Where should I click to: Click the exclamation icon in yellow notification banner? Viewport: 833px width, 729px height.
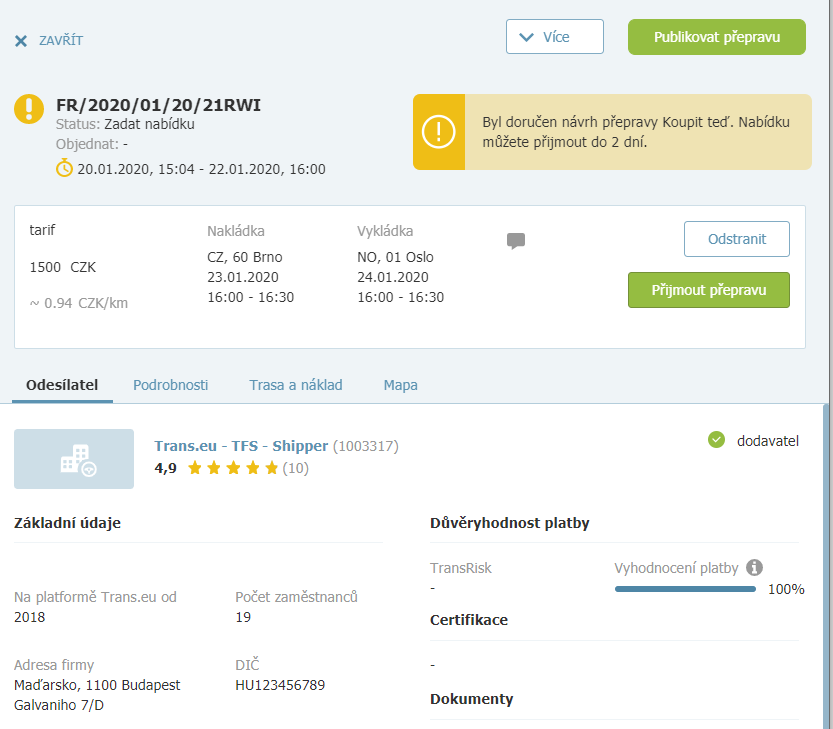[438, 132]
